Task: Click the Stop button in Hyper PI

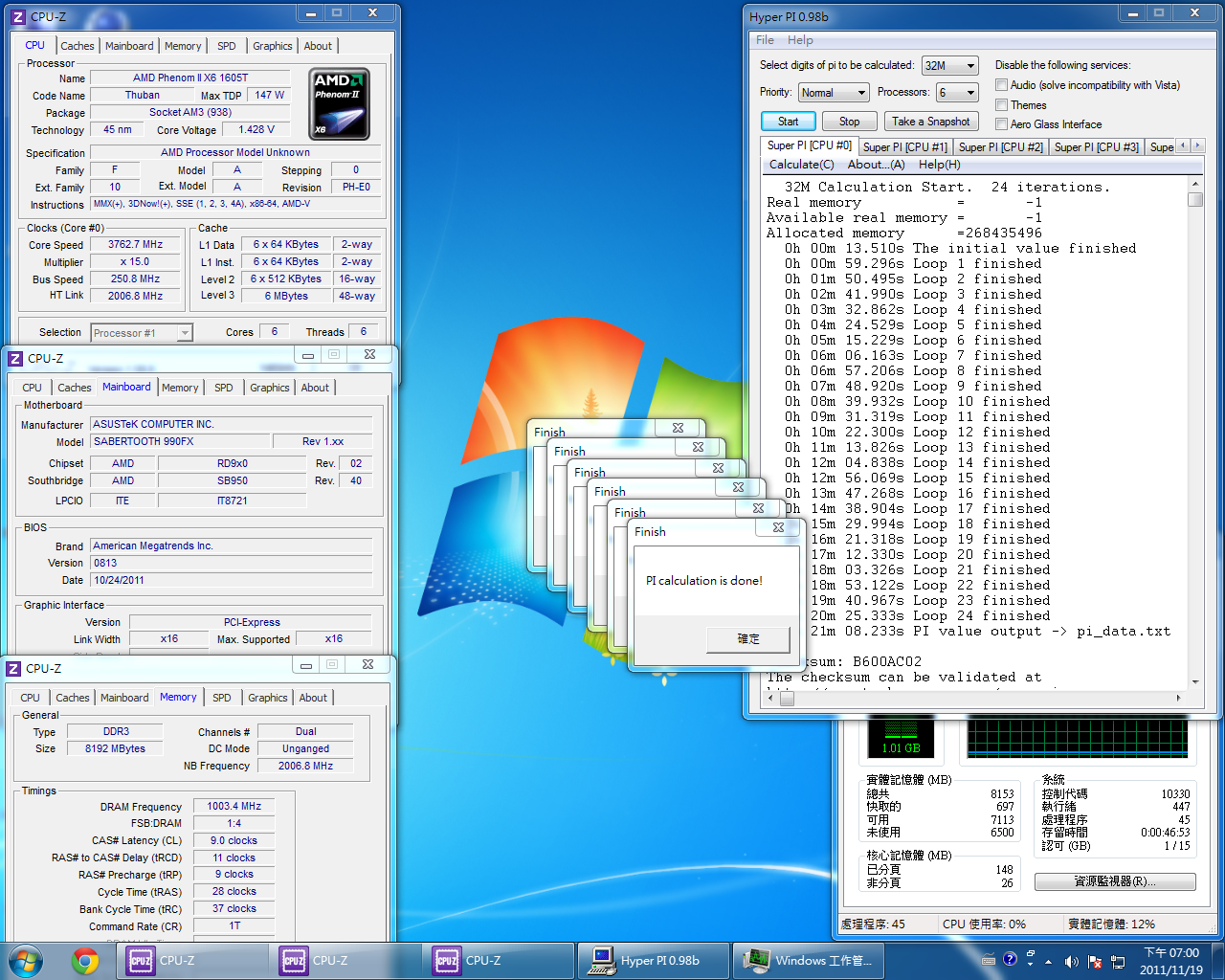Action: coord(849,122)
